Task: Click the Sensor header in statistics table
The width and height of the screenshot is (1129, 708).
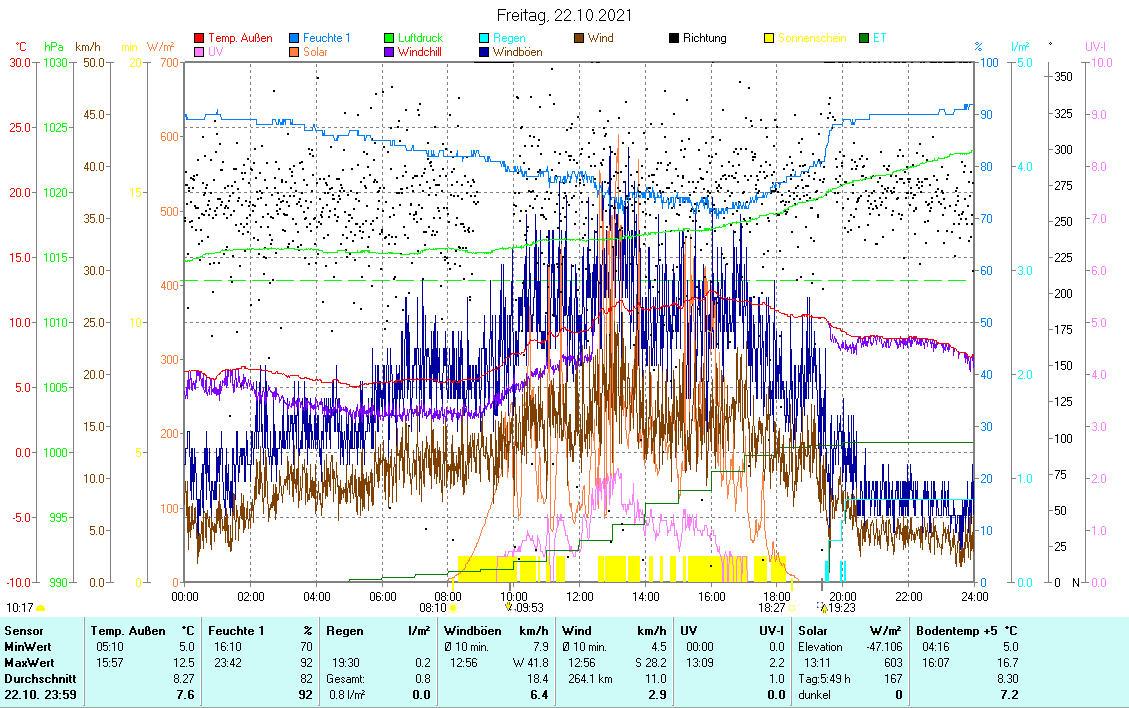Action: 25,631
